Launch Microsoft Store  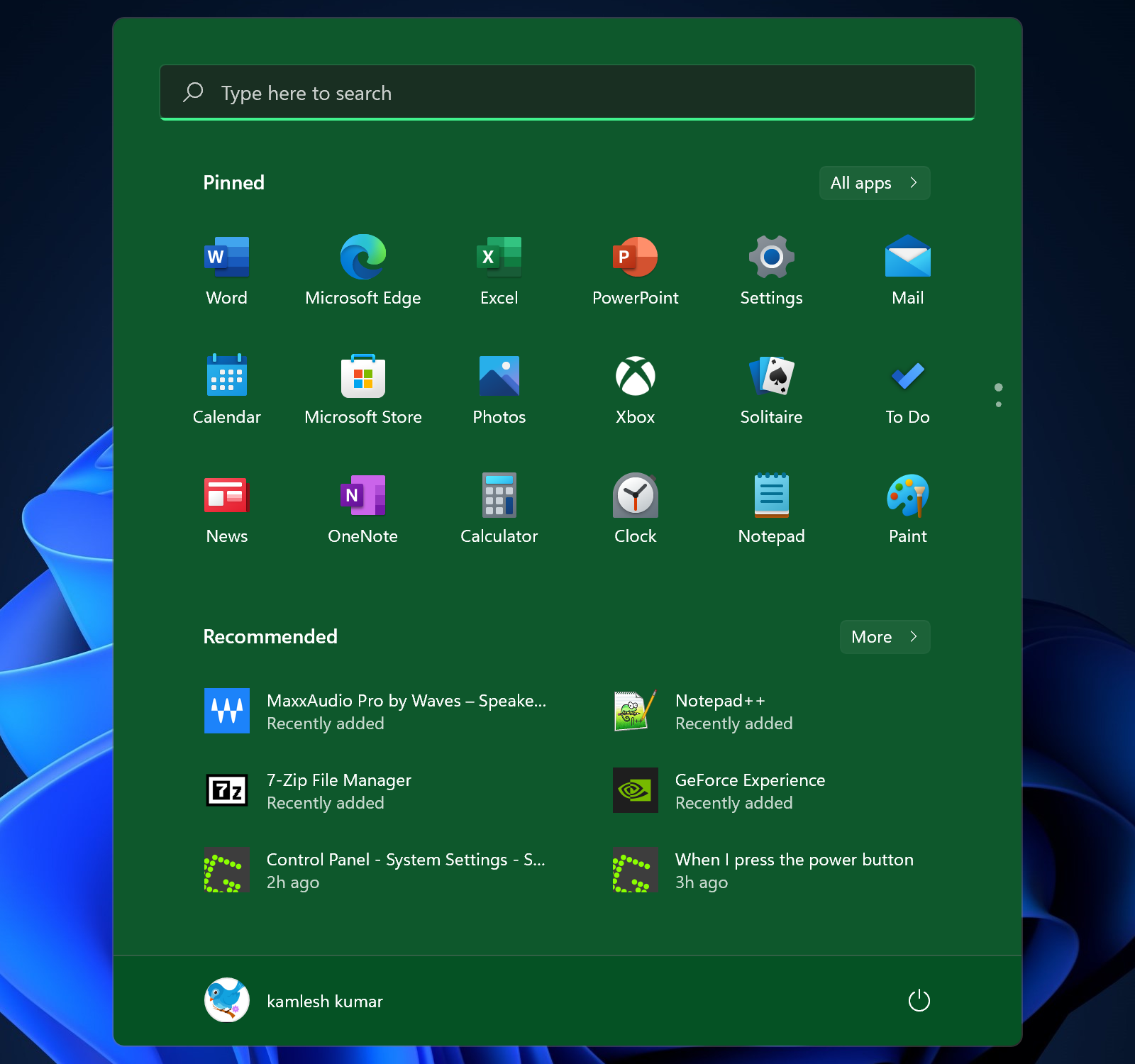362,389
